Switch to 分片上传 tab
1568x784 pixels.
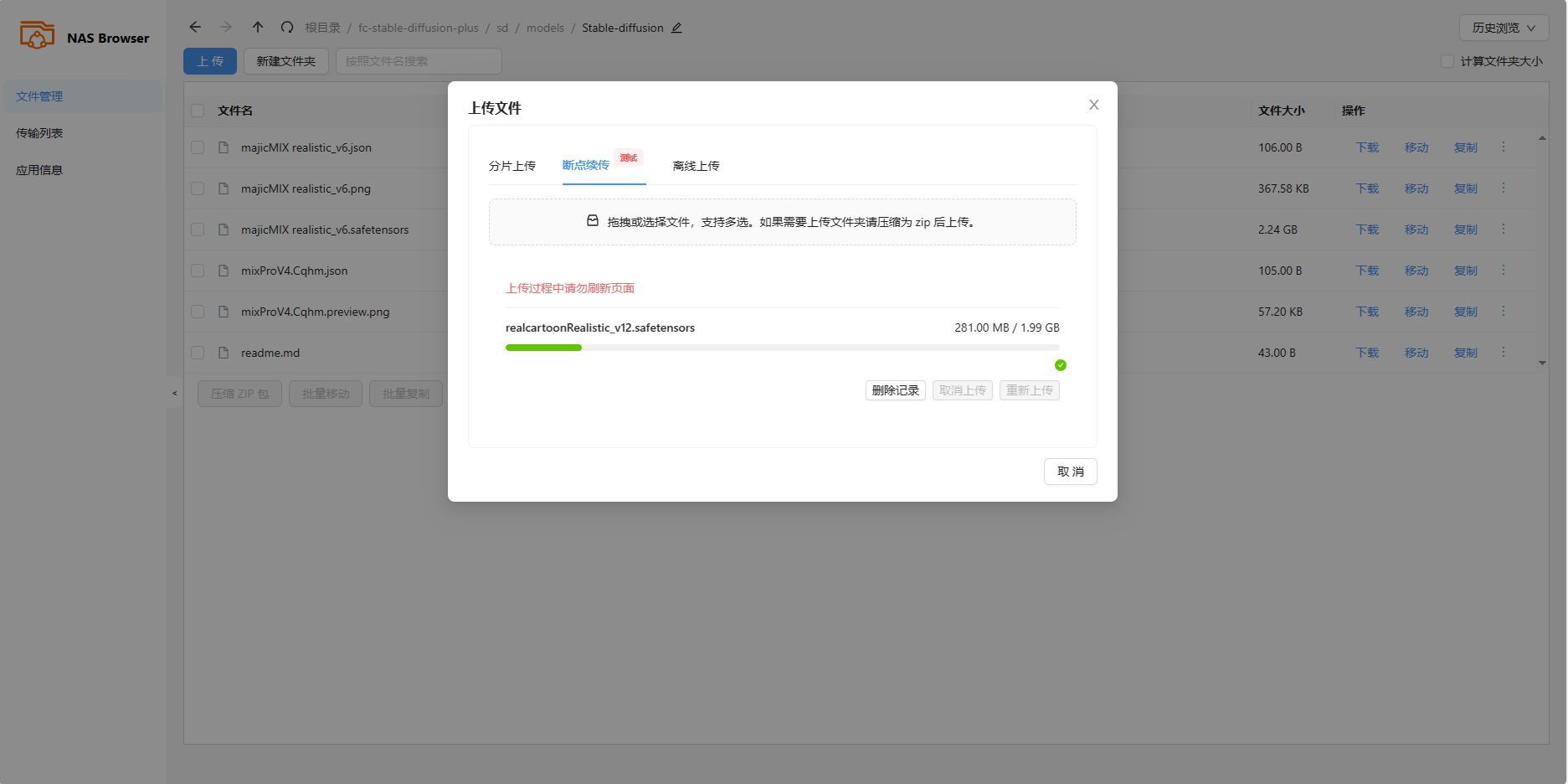pos(512,166)
